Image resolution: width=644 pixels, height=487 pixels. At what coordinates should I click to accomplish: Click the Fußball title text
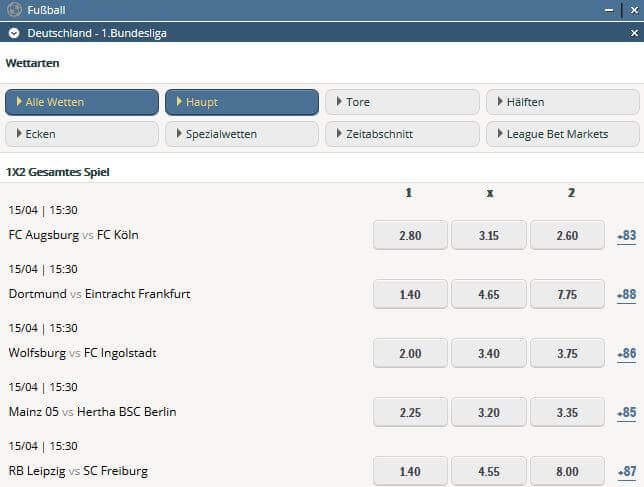(46, 10)
